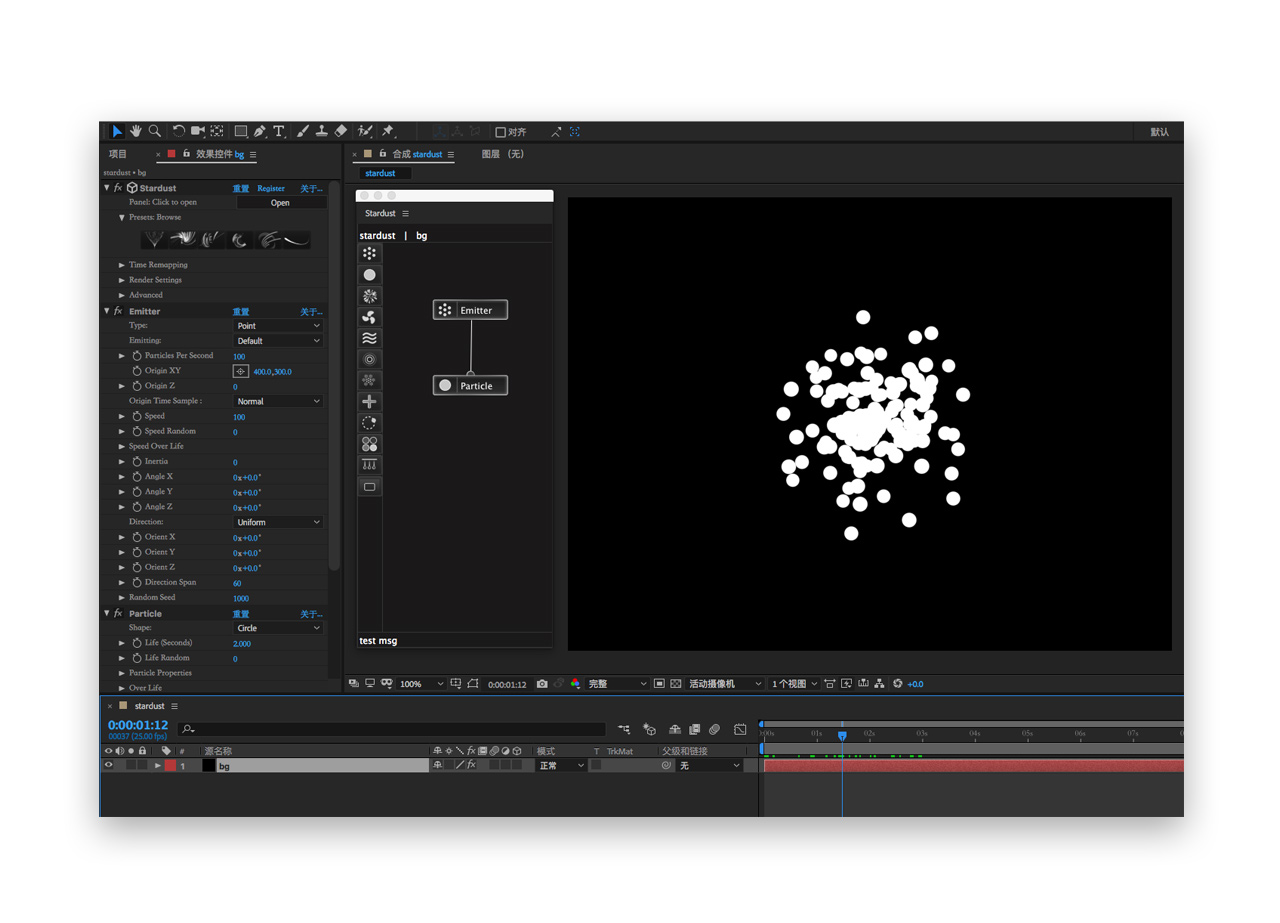Screen dimensions: 1280x923
Task: Add Emitter node from Stardust sidebar
Action: pyautogui.click(x=370, y=254)
